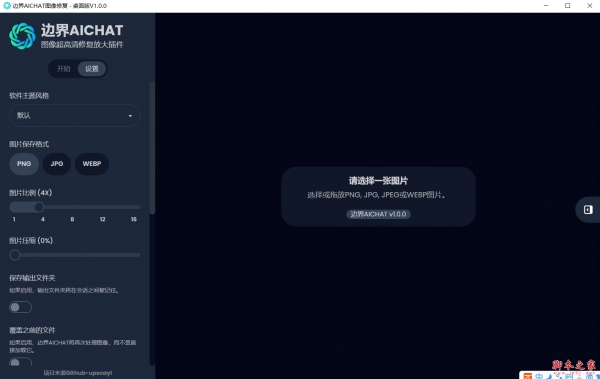This screenshot has height=379, width=600.
Task: Click scale mark 12 under the slider
Action: pos(103,219)
